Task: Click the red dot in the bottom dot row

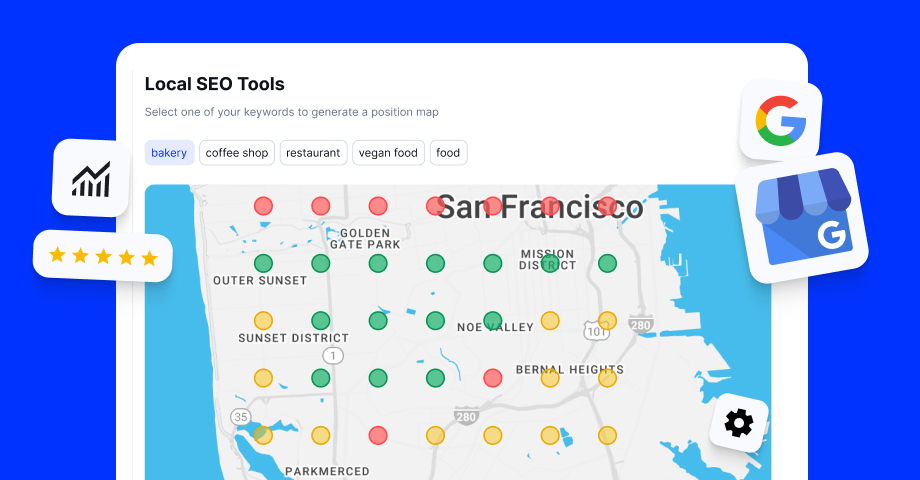Action: [378, 435]
